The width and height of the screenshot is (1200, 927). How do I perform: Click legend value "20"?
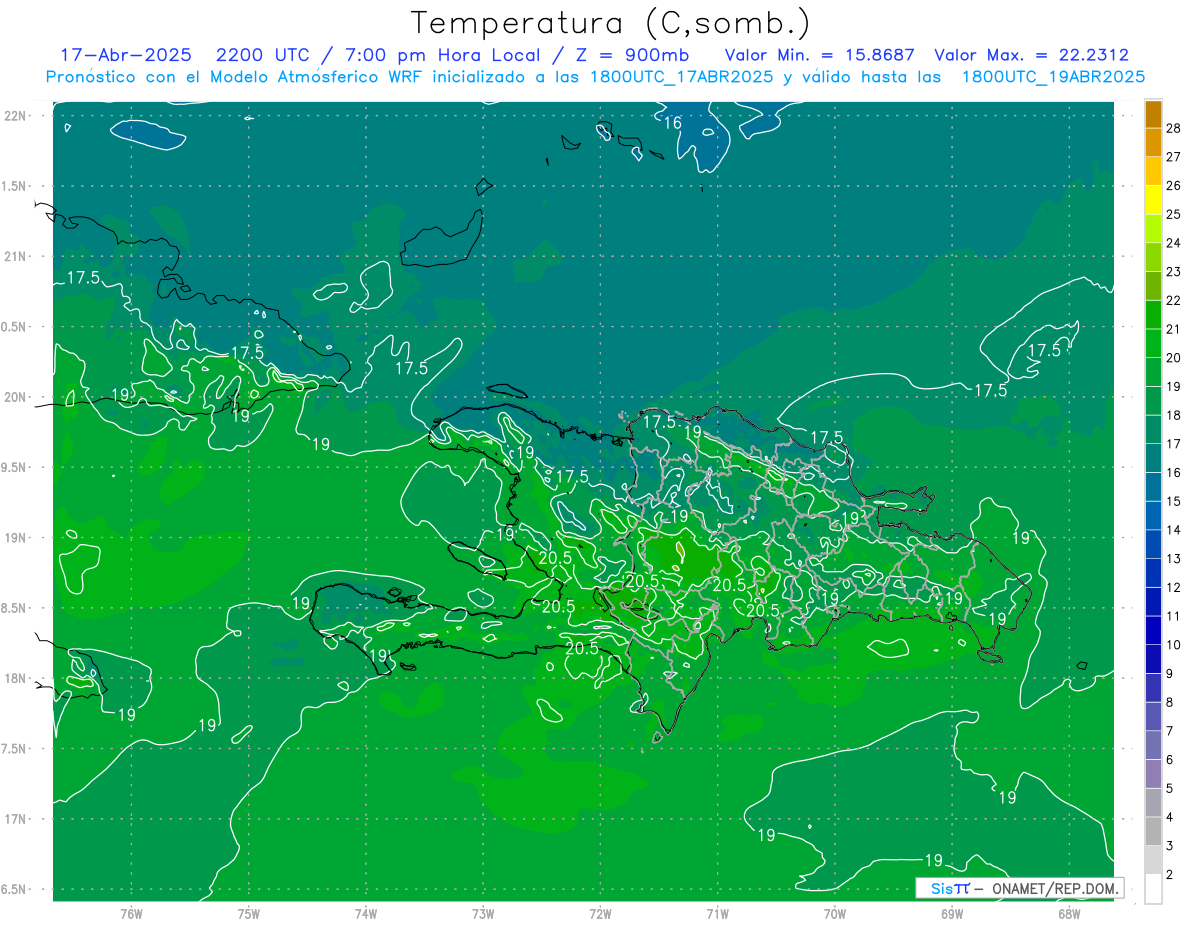[1174, 358]
